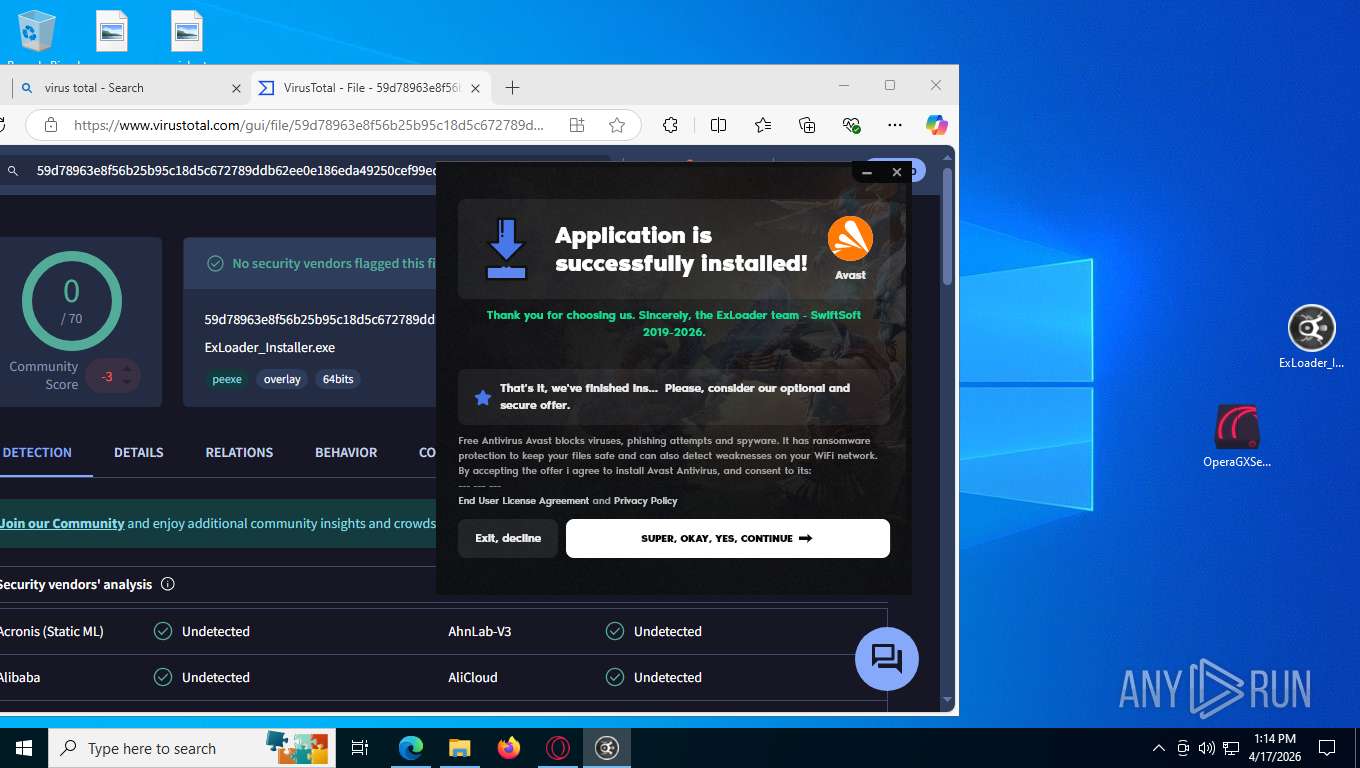The image size is (1360, 768).
Task: Show hidden tray icons chevron
Action: (1159, 748)
